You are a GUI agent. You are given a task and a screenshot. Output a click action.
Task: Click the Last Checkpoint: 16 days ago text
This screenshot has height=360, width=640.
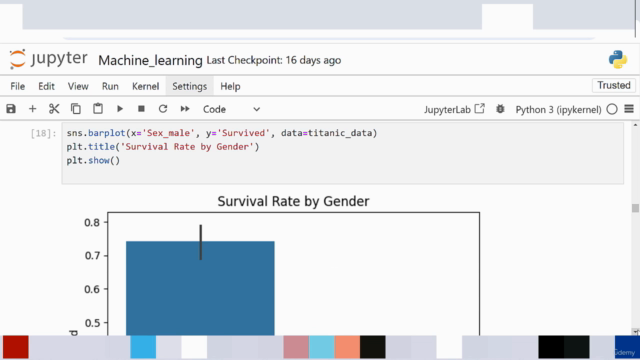tap(273, 60)
